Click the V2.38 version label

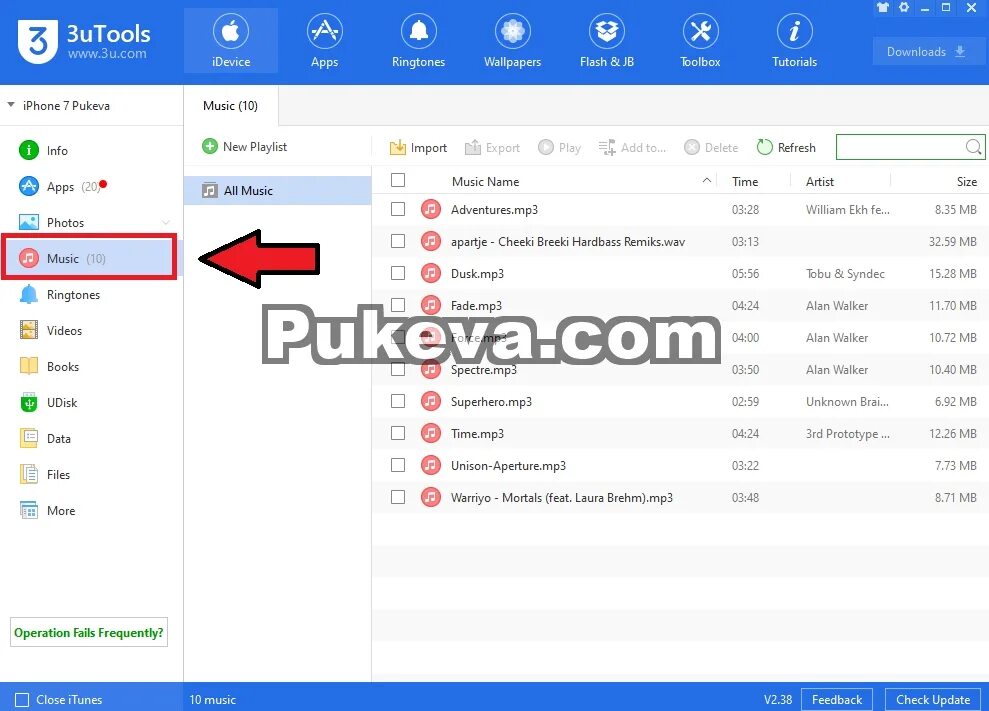coord(778,700)
